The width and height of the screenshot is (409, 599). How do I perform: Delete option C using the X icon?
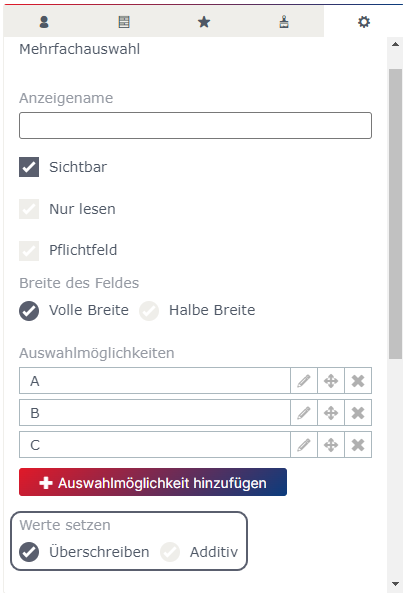click(x=358, y=445)
